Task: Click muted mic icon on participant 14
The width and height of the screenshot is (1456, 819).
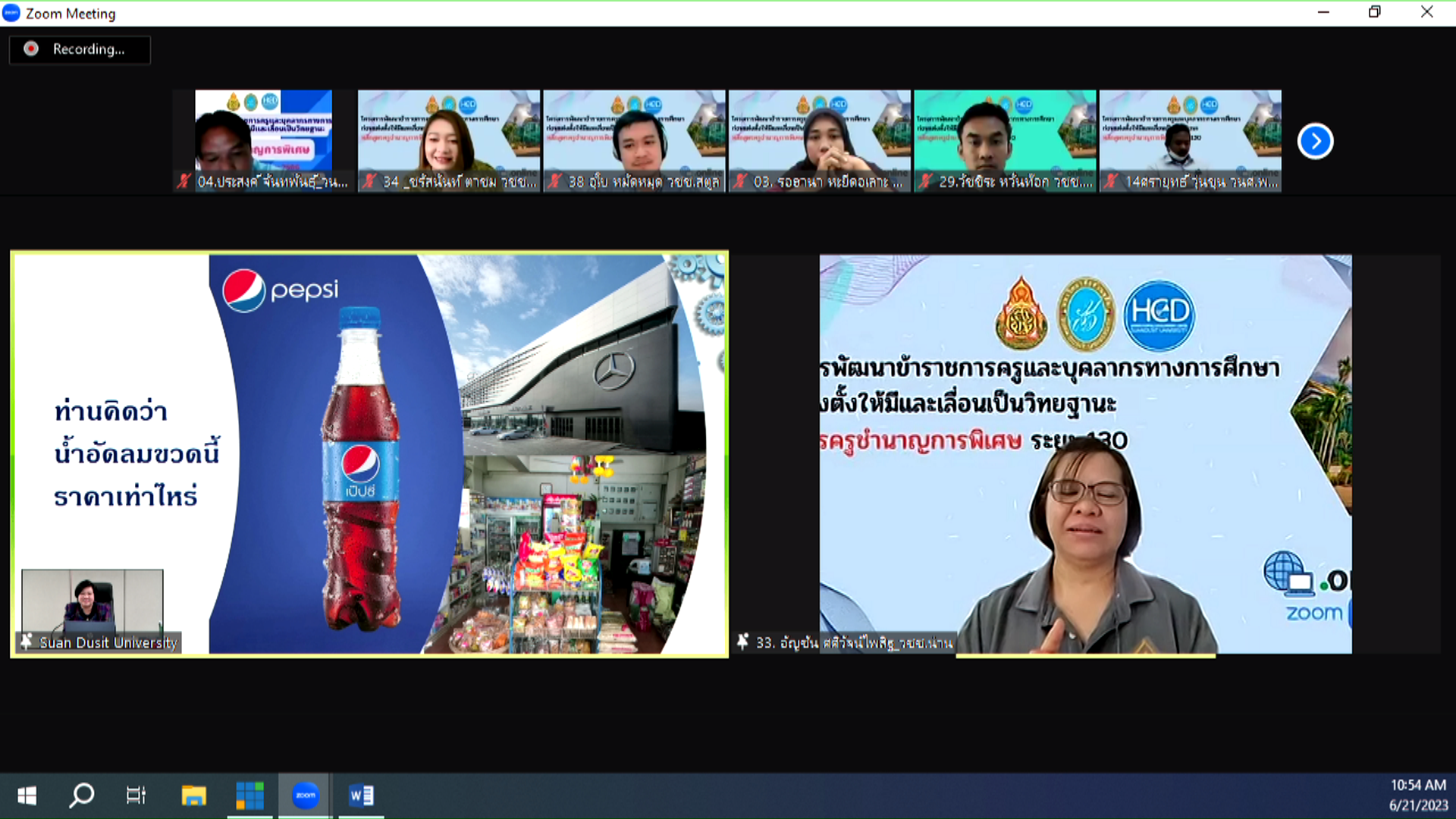Action: [x=1111, y=181]
